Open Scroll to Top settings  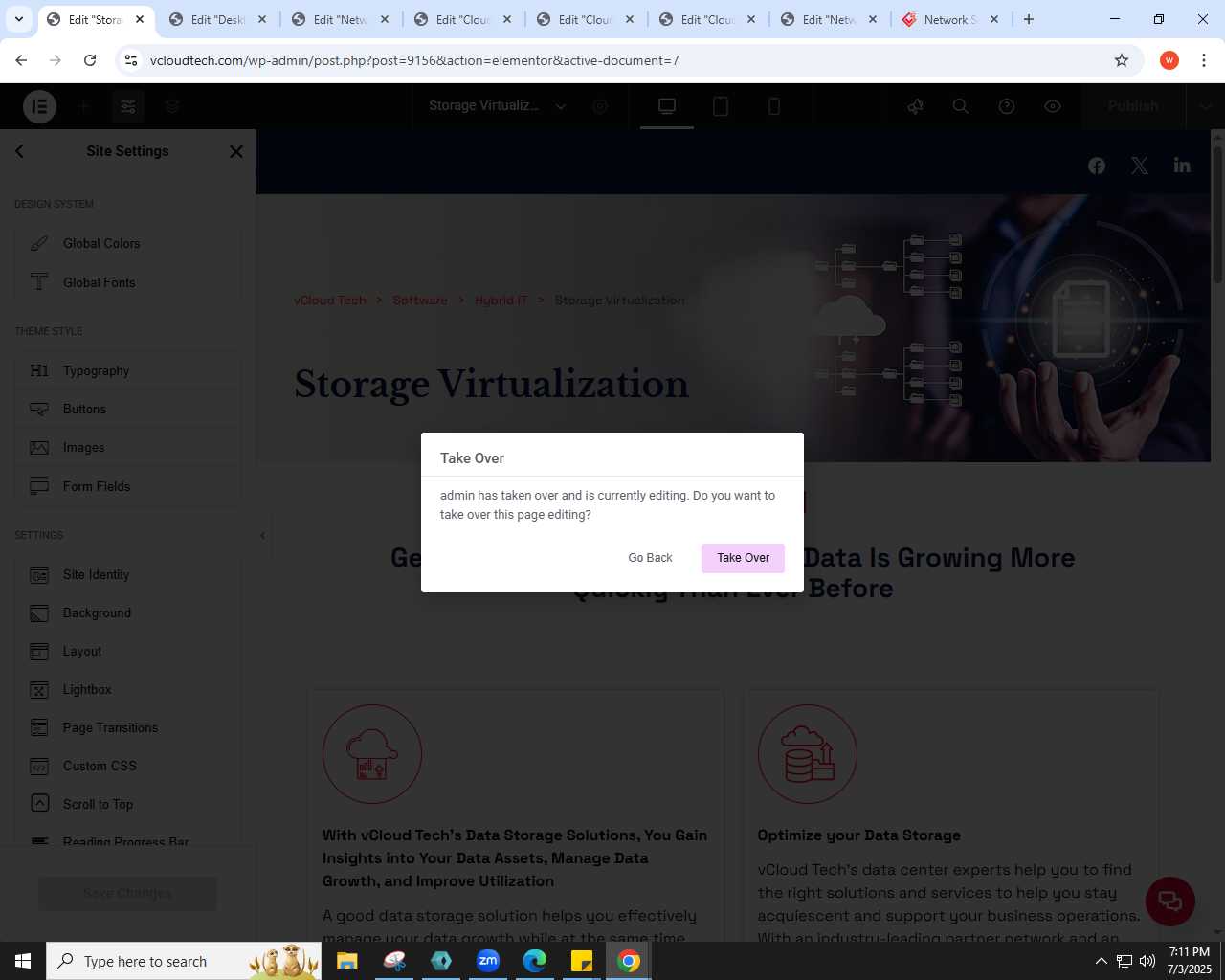point(127,805)
